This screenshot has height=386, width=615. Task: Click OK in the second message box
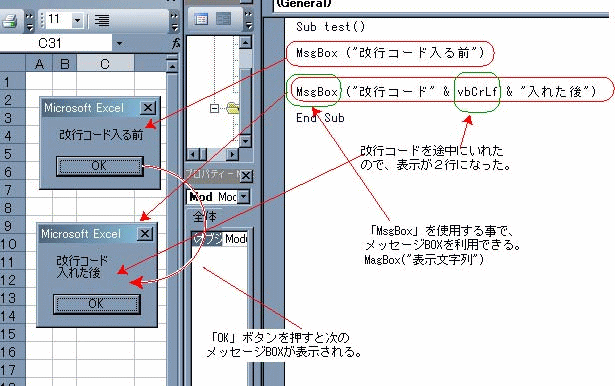[96, 304]
